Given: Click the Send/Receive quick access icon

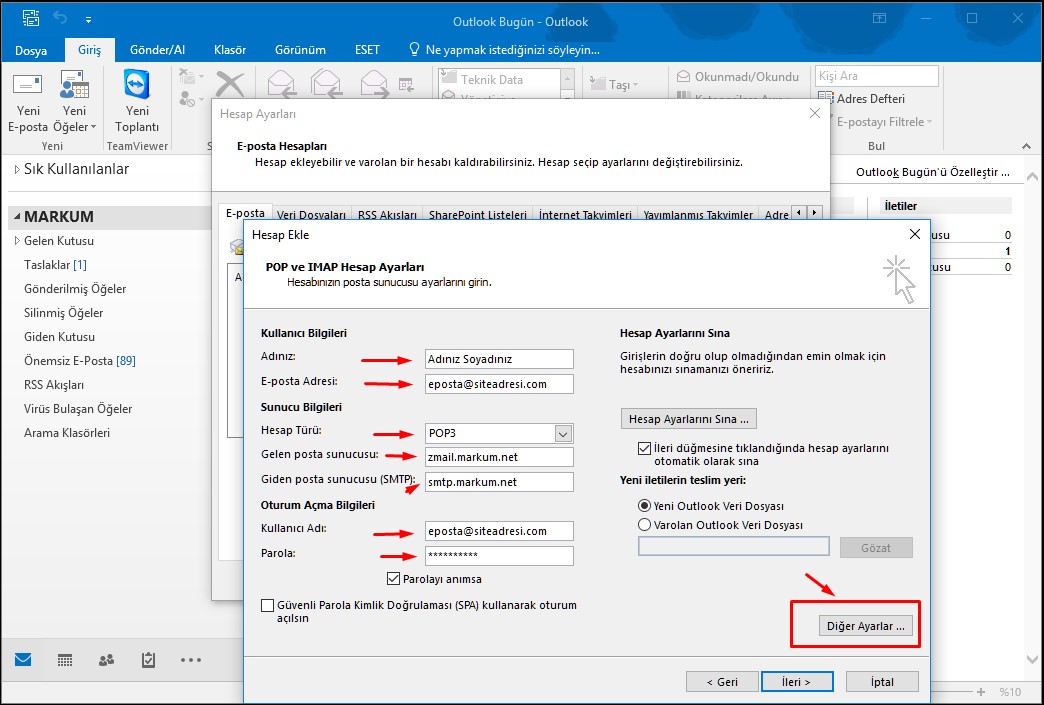Looking at the screenshot, I should 31,19.
